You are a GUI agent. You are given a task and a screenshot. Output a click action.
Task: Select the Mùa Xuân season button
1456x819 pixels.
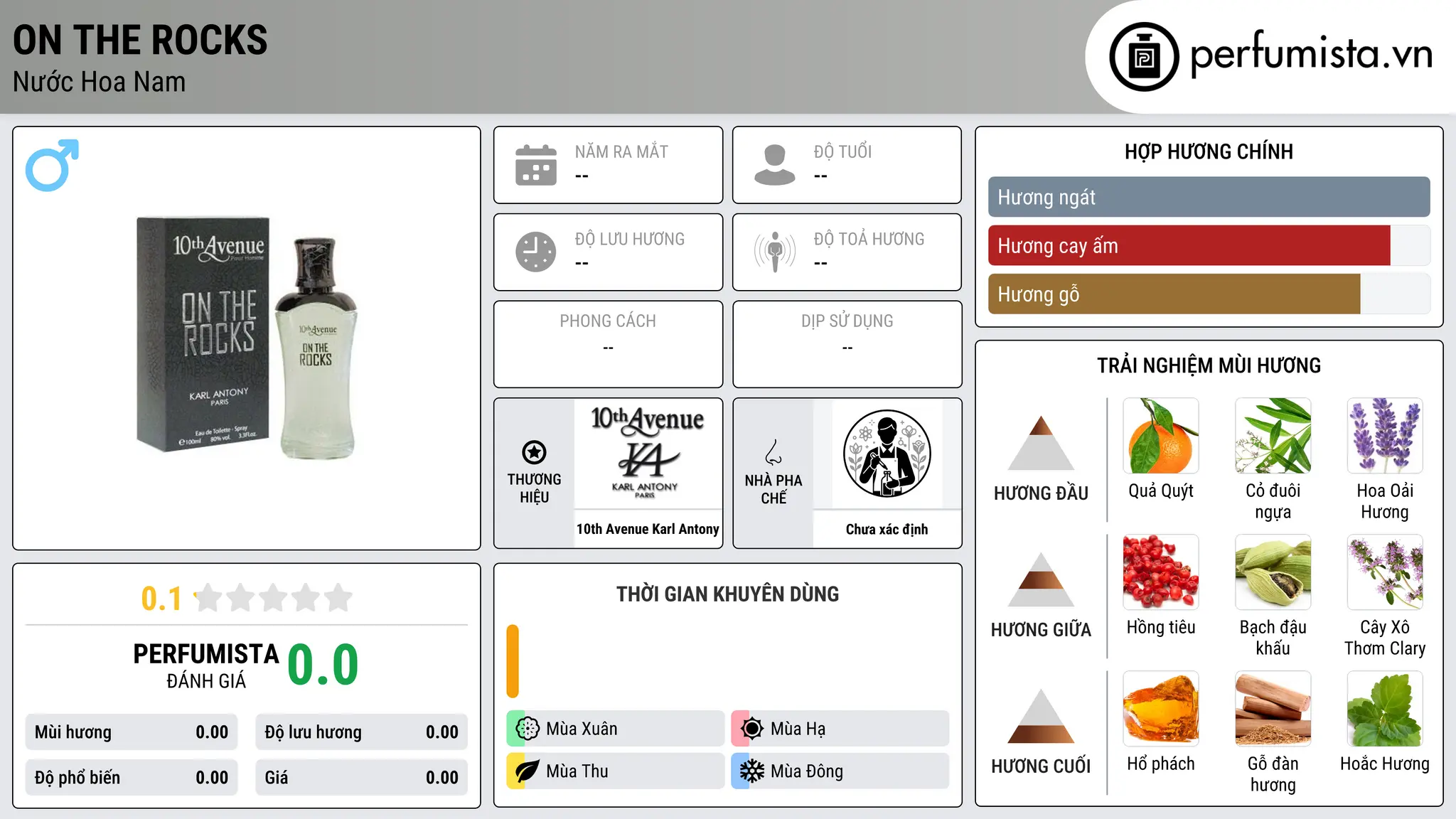click(x=616, y=729)
